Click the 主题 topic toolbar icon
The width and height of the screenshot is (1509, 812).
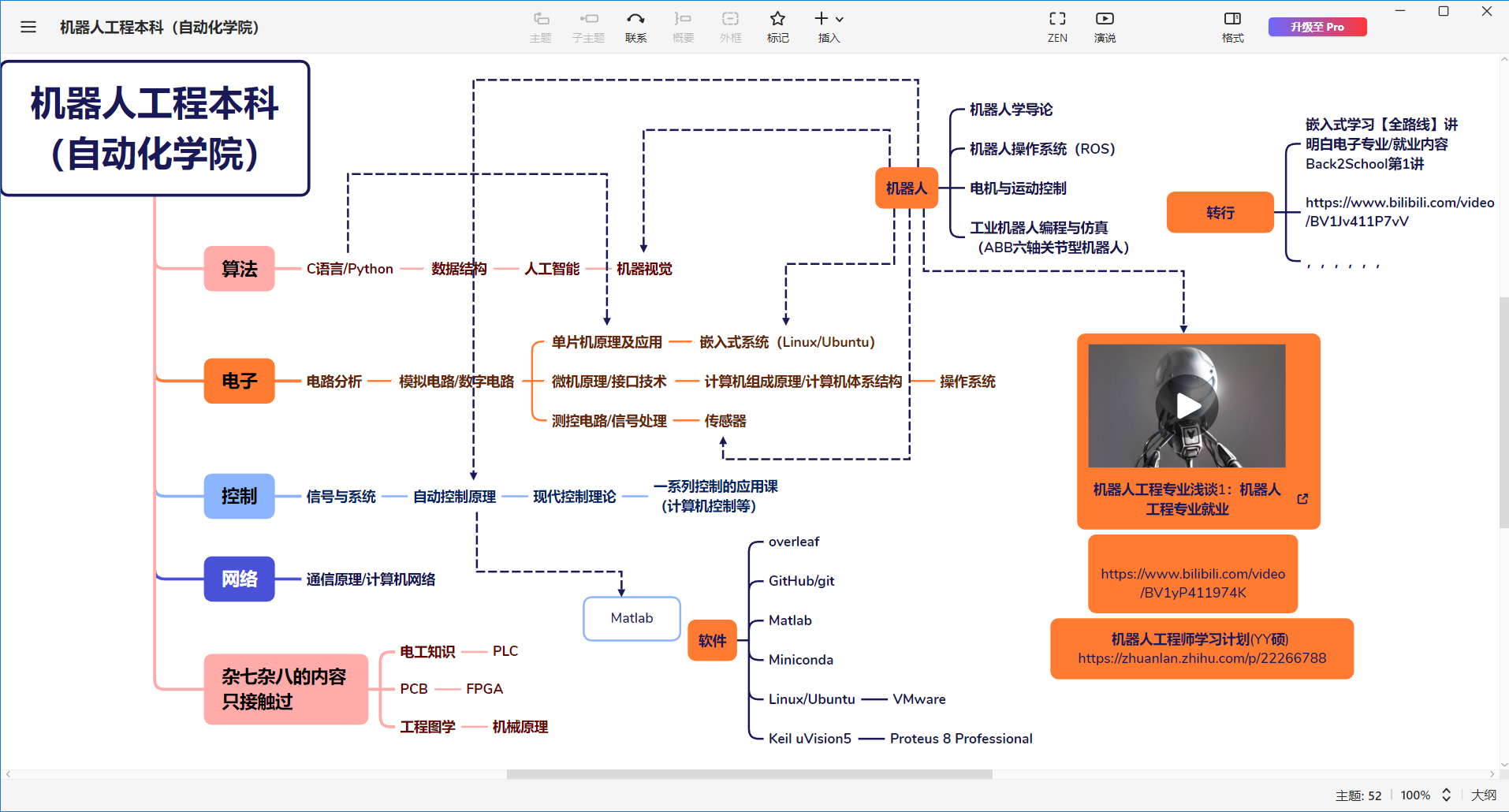tap(541, 27)
